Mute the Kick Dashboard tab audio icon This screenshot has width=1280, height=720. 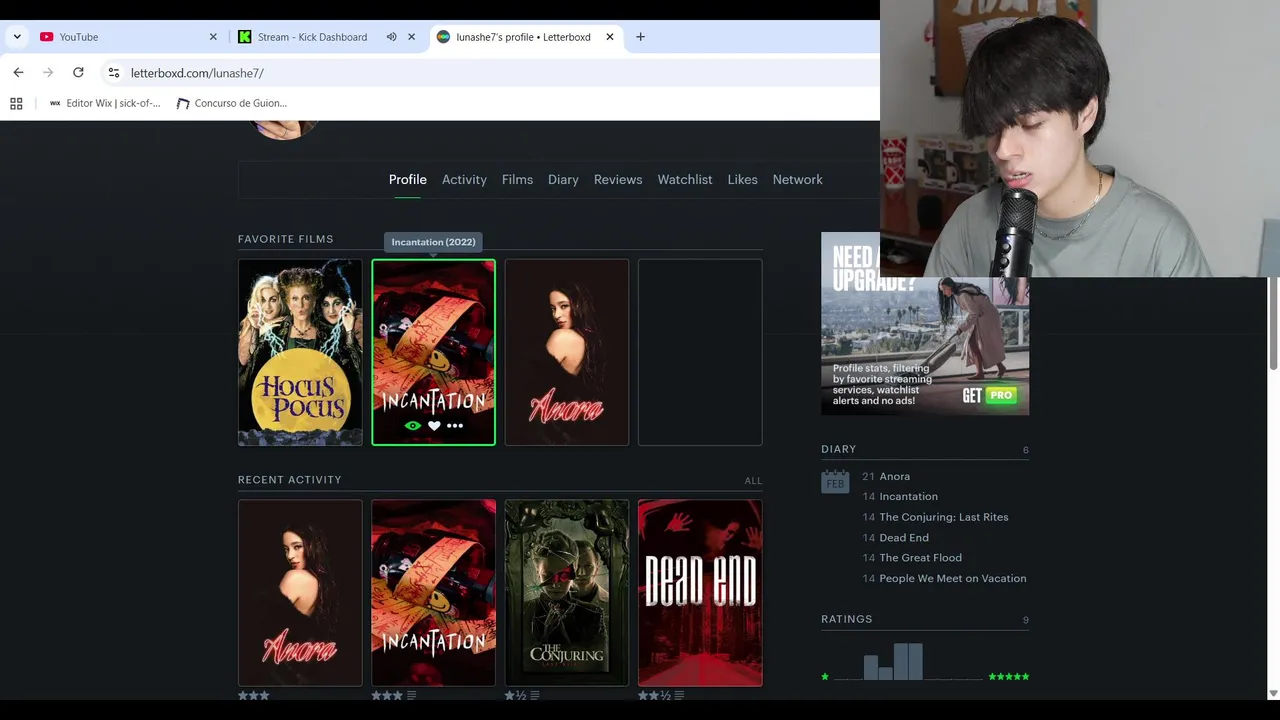click(391, 37)
